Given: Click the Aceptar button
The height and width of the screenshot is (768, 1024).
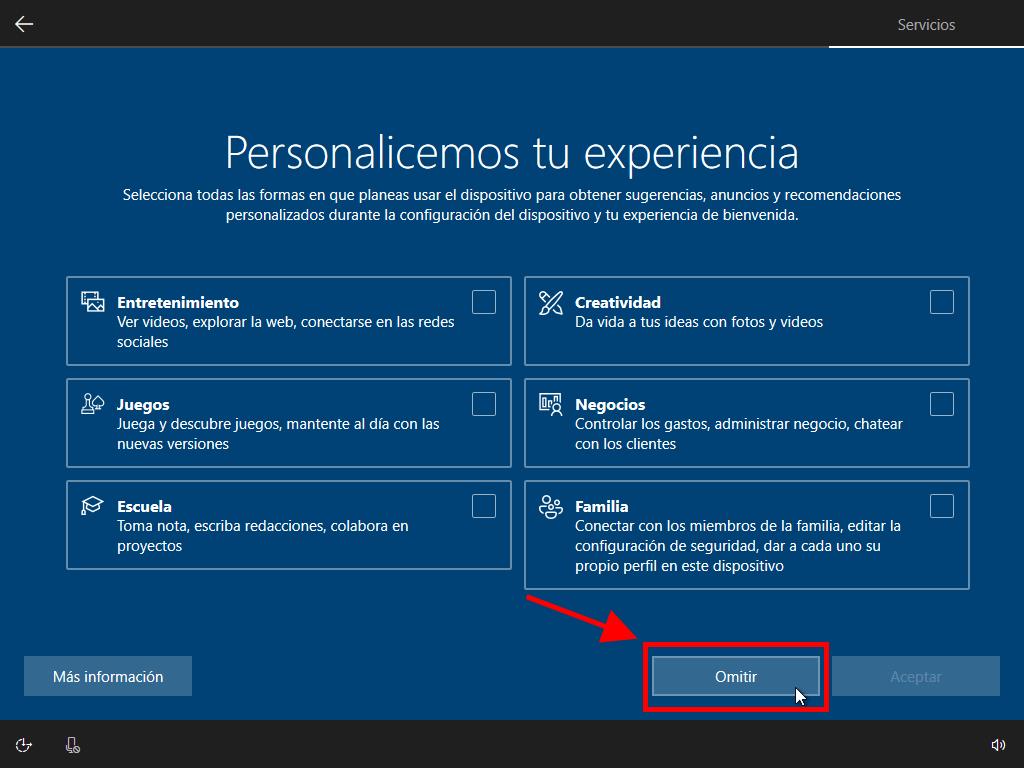Looking at the screenshot, I should tap(916, 676).
